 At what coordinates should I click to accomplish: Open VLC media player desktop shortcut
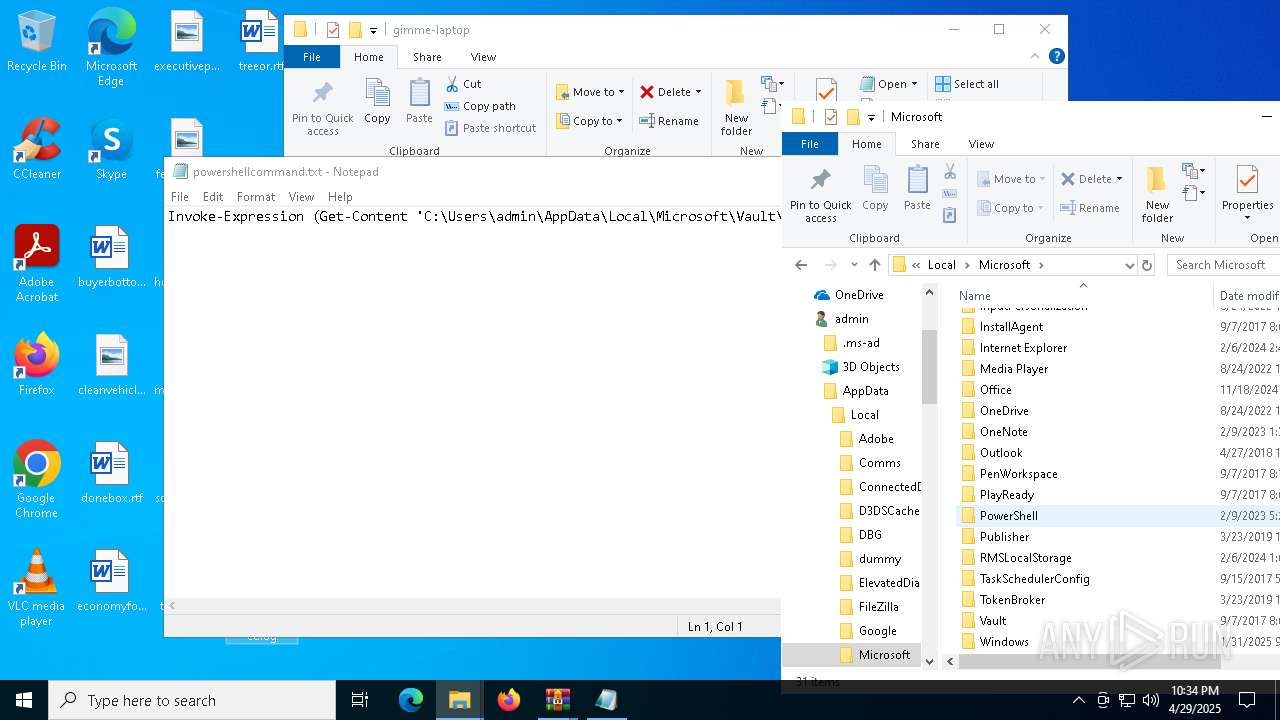click(36, 589)
